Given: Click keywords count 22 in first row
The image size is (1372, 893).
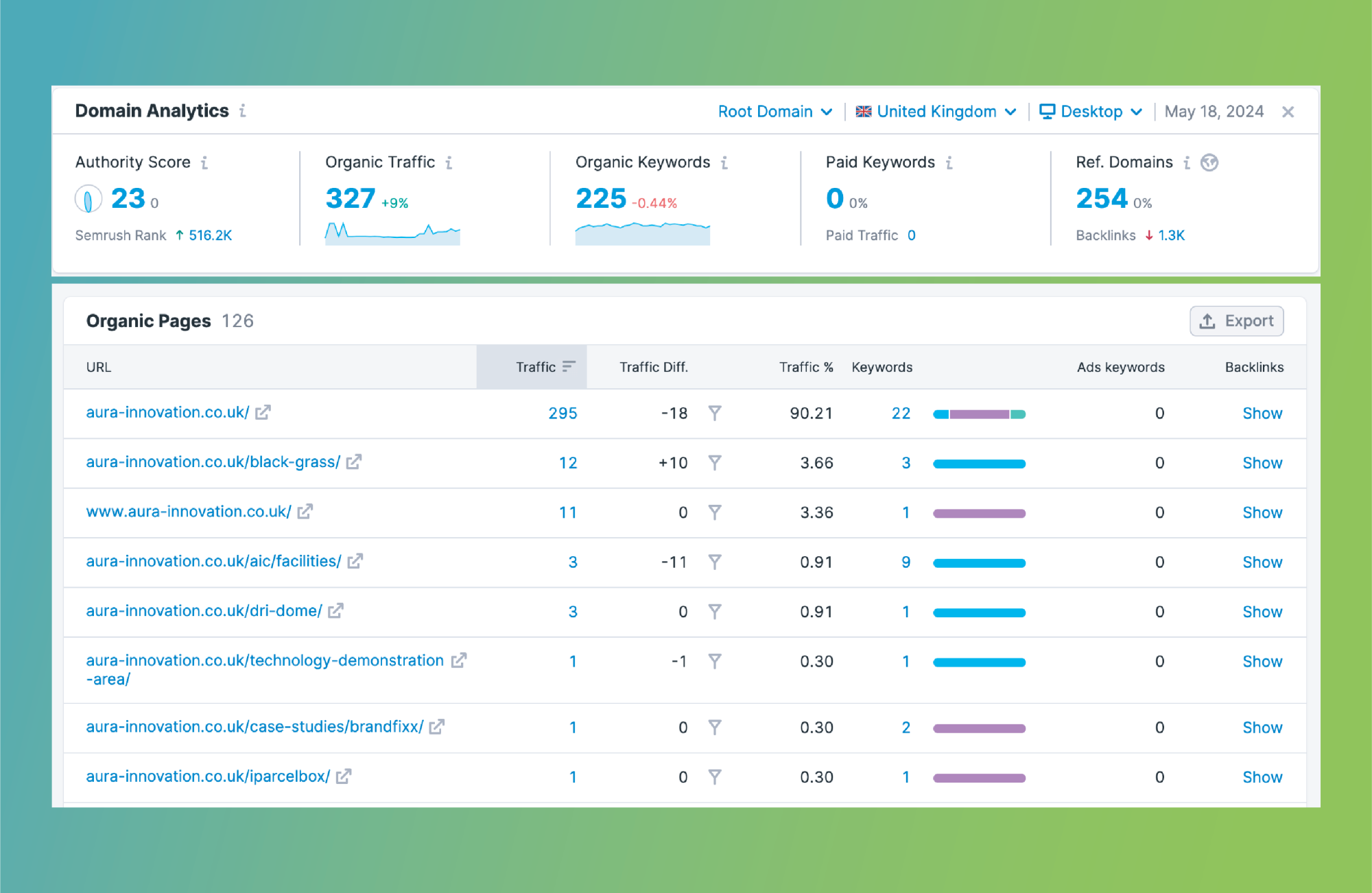Looking at the screenshot, I should [x=901, y=413].
